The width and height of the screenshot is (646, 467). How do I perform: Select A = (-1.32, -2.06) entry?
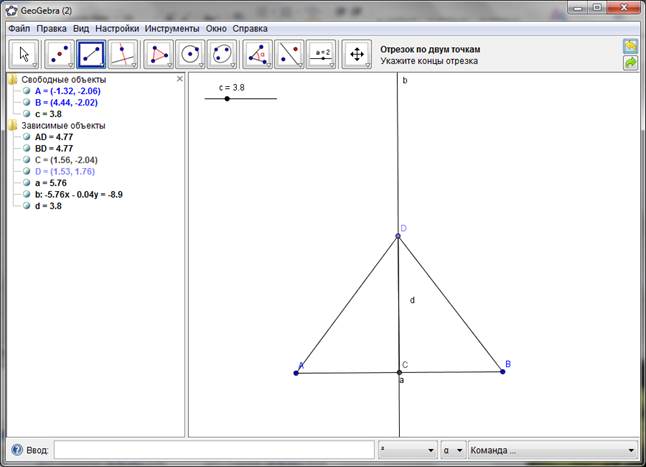pyautogui.click(x=68, y=91)
